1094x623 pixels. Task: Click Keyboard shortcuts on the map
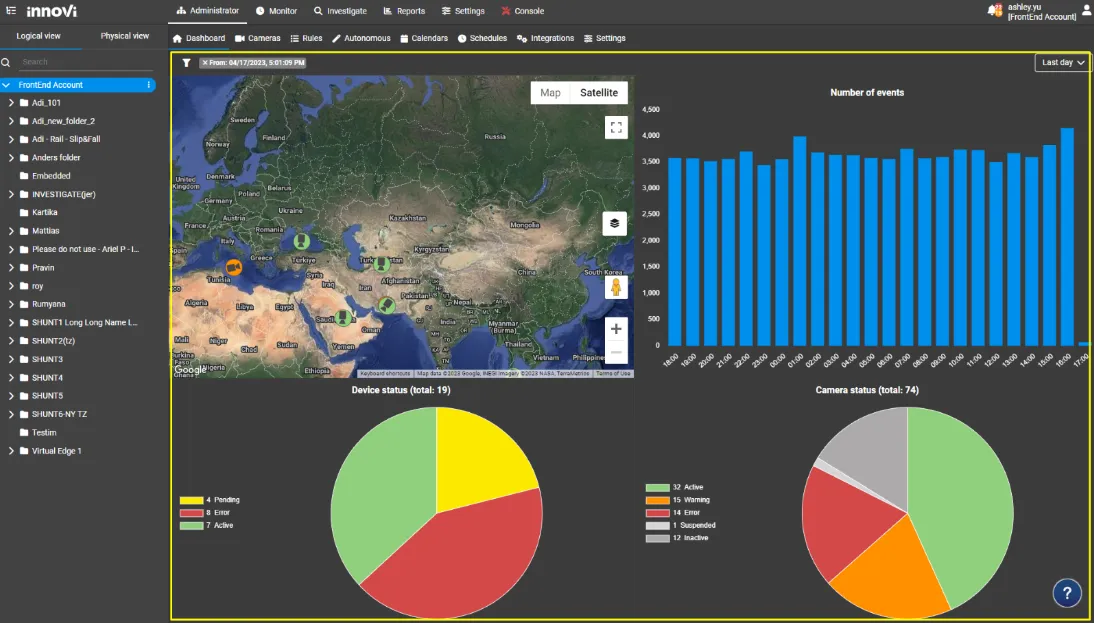(385, 374)
